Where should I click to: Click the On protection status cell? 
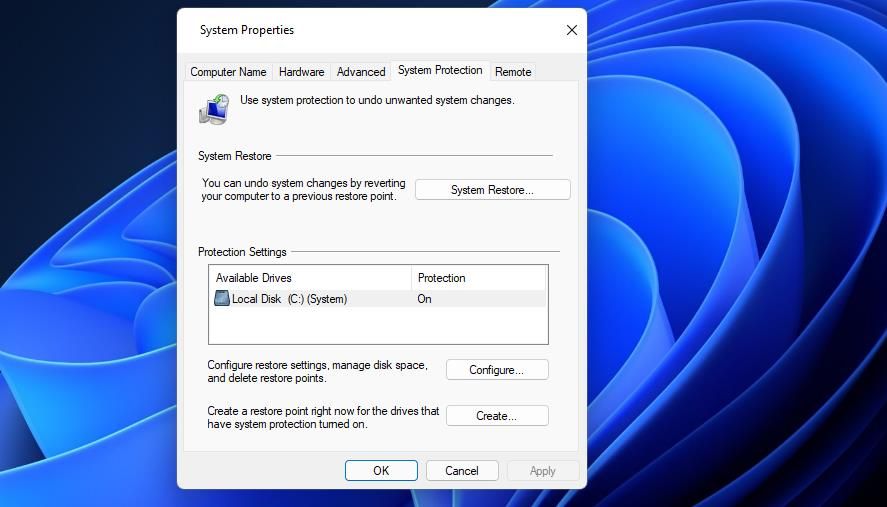(x=424, y=299)
